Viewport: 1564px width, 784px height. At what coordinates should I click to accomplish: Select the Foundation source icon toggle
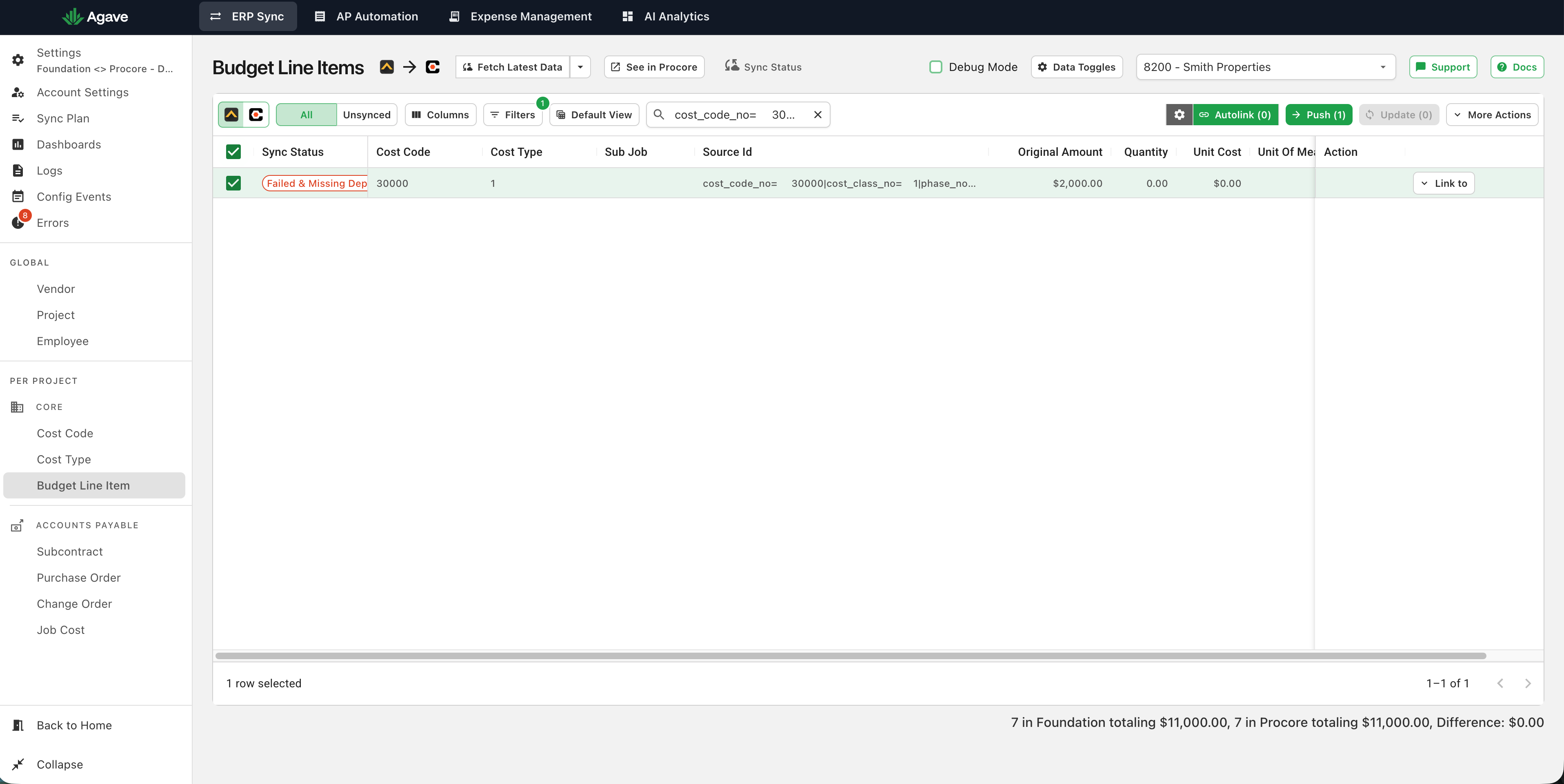(x=231, y=115)
